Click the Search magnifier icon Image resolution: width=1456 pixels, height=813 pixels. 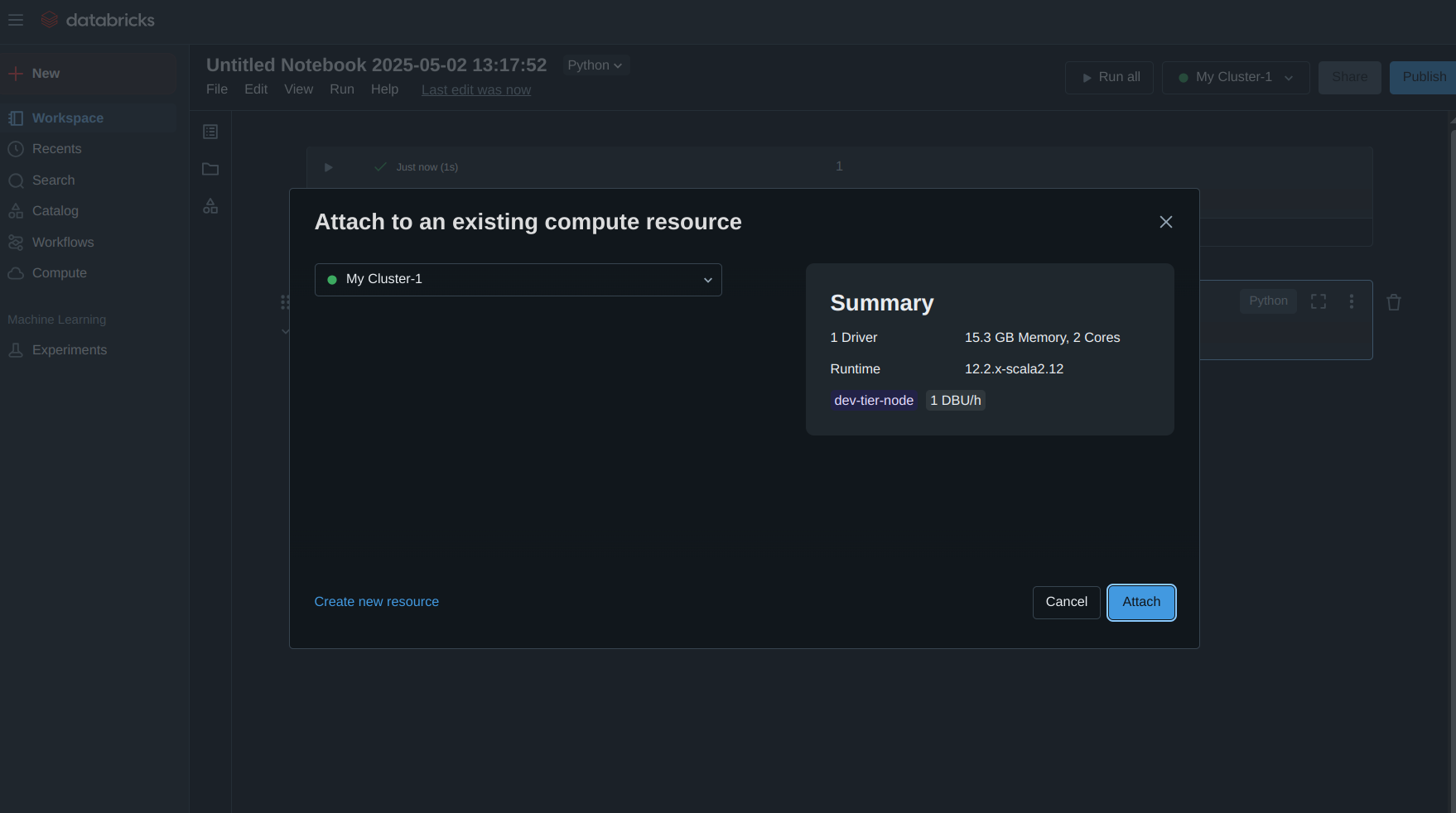coord(16,180)
